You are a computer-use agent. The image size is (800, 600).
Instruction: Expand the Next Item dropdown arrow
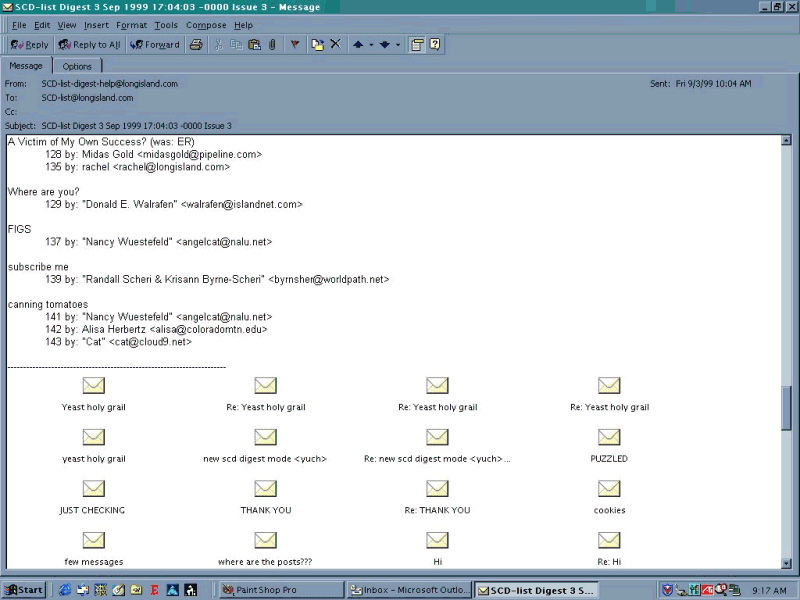tap(397, 44)
